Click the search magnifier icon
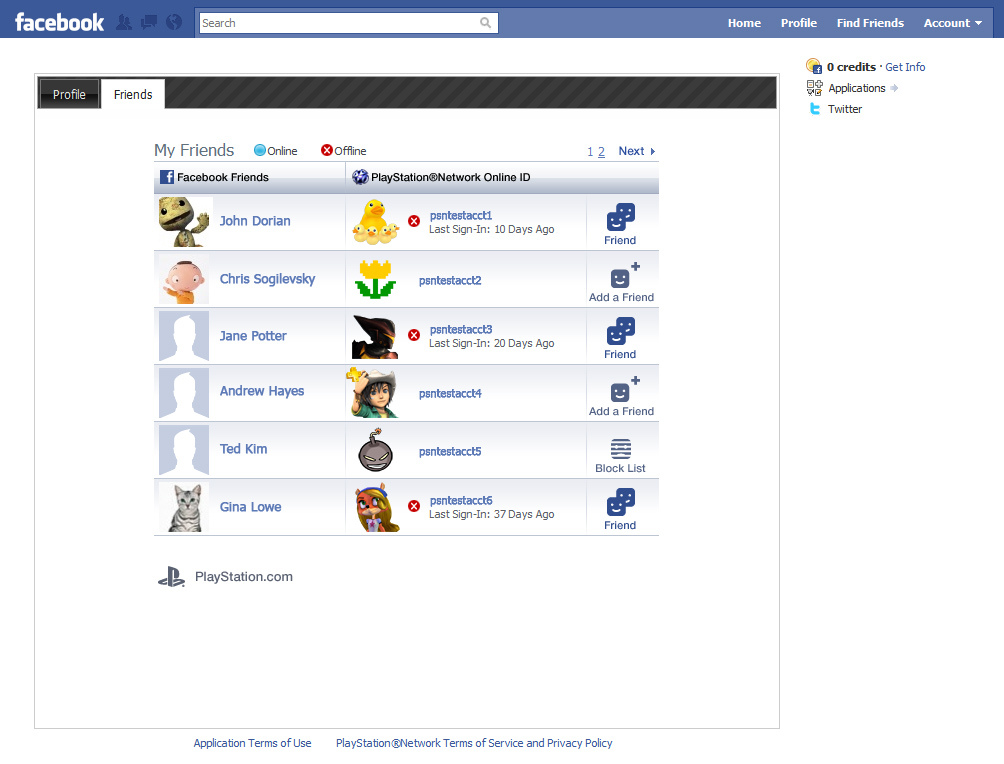This screenshot has width=1004, height=764. point(486,23)
